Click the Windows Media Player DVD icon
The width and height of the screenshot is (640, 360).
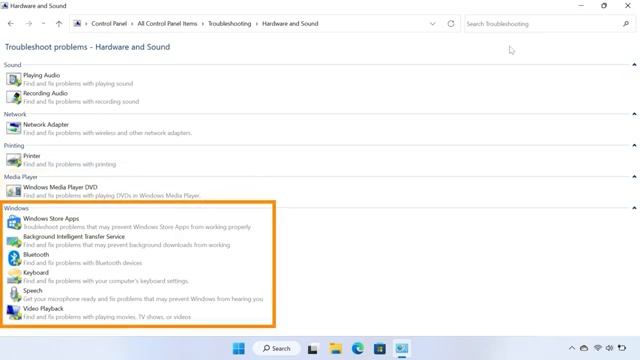coord(13,191)
